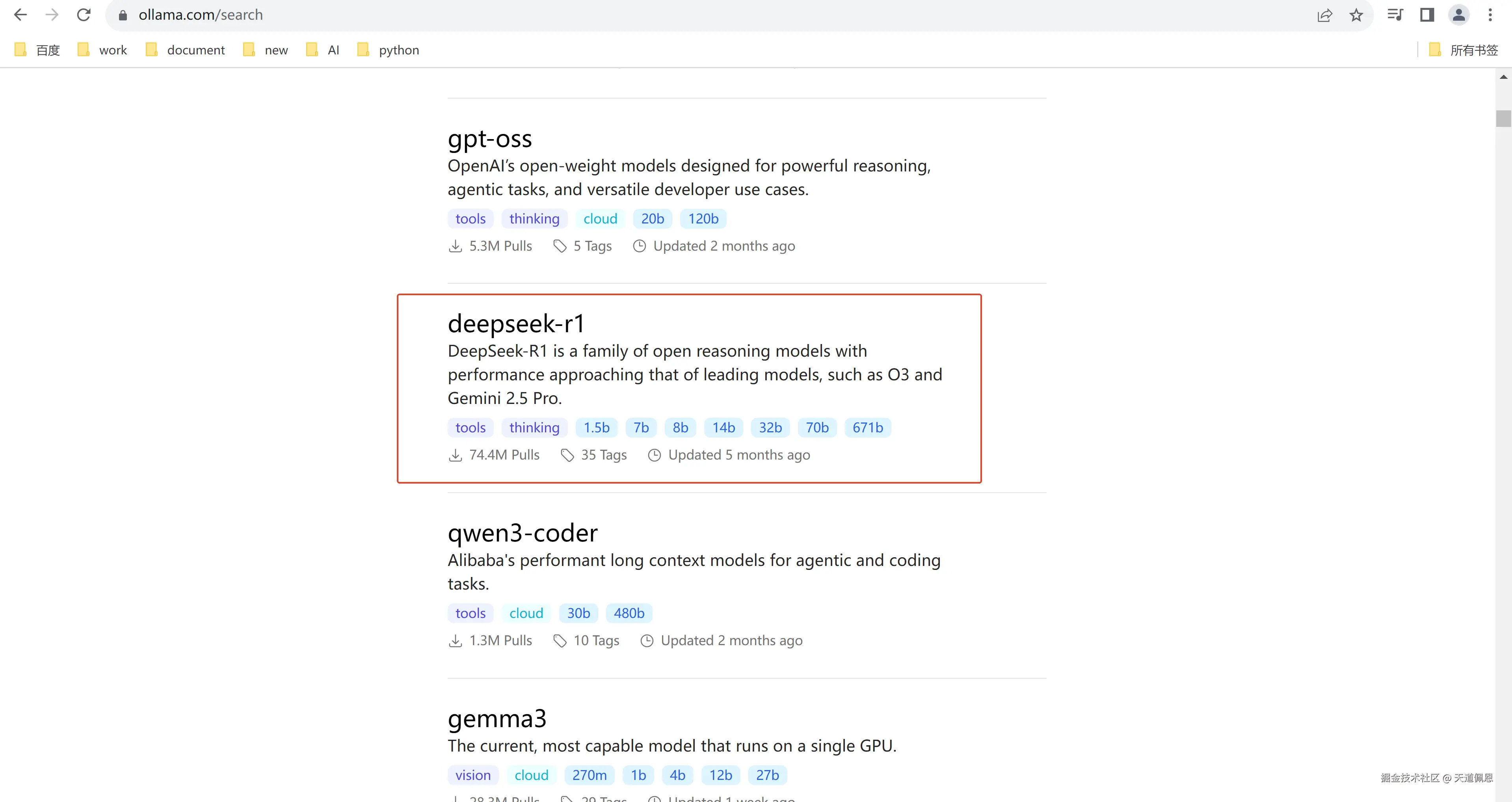Open the gpt-oss model link

pos(489,139)
